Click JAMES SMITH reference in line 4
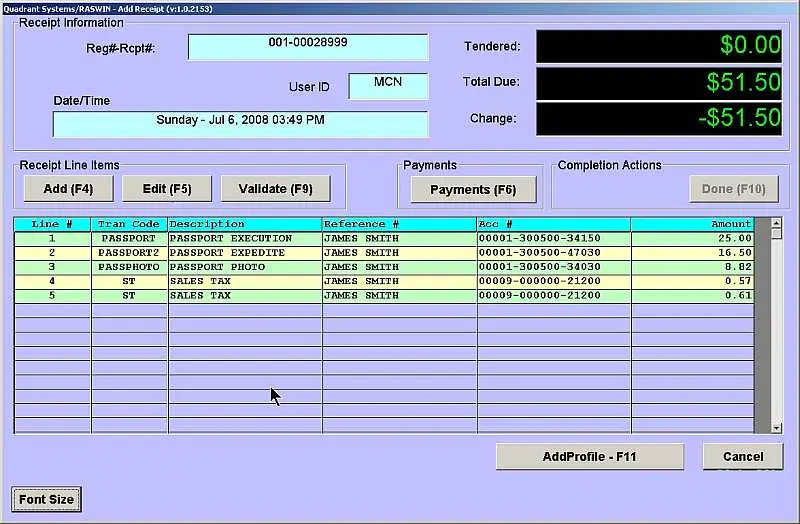Screen dimensions: 800x524 coord(399,282)
